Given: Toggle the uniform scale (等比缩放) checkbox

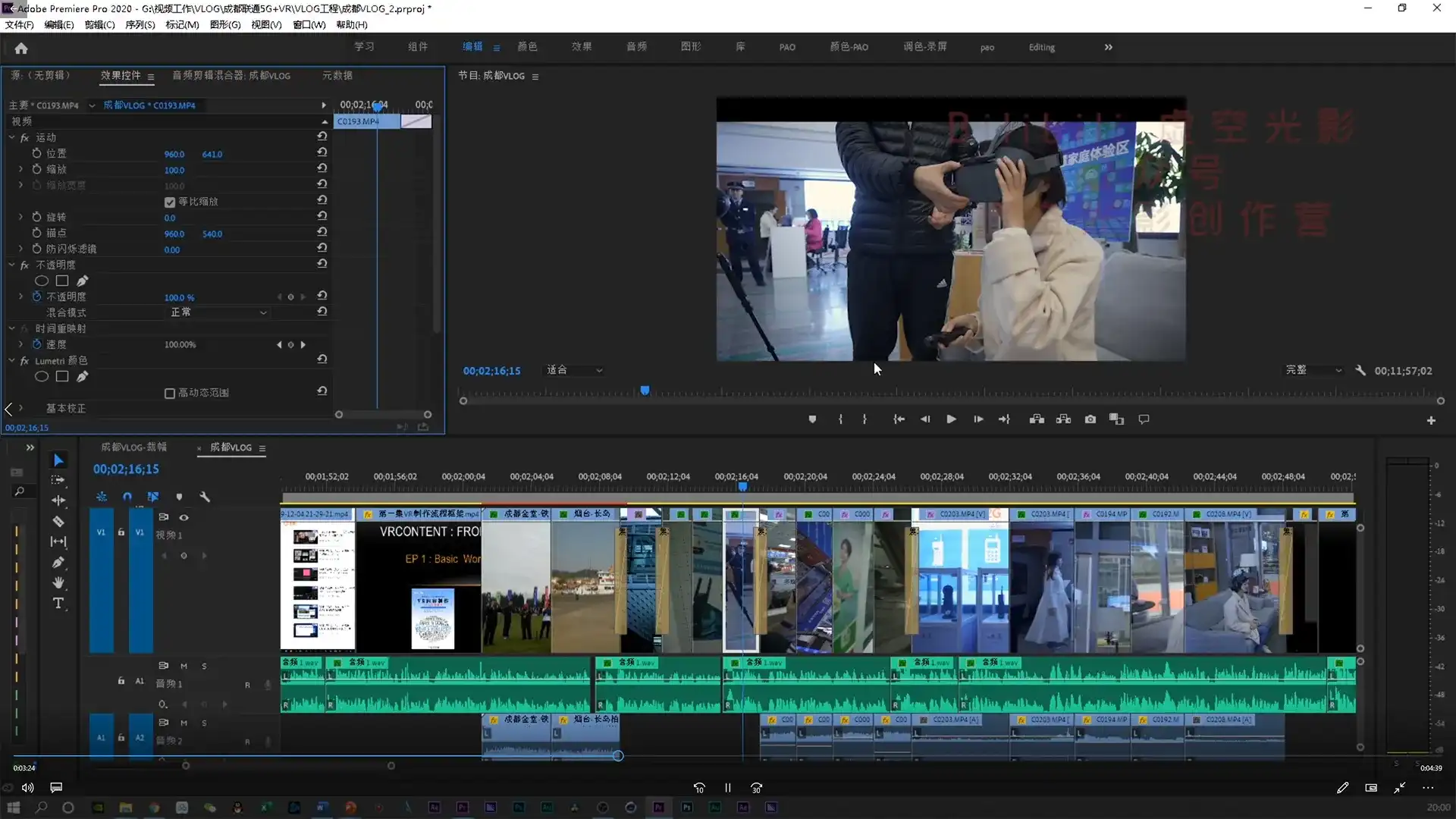Looking at the screenshot, I should pos(170,202).
